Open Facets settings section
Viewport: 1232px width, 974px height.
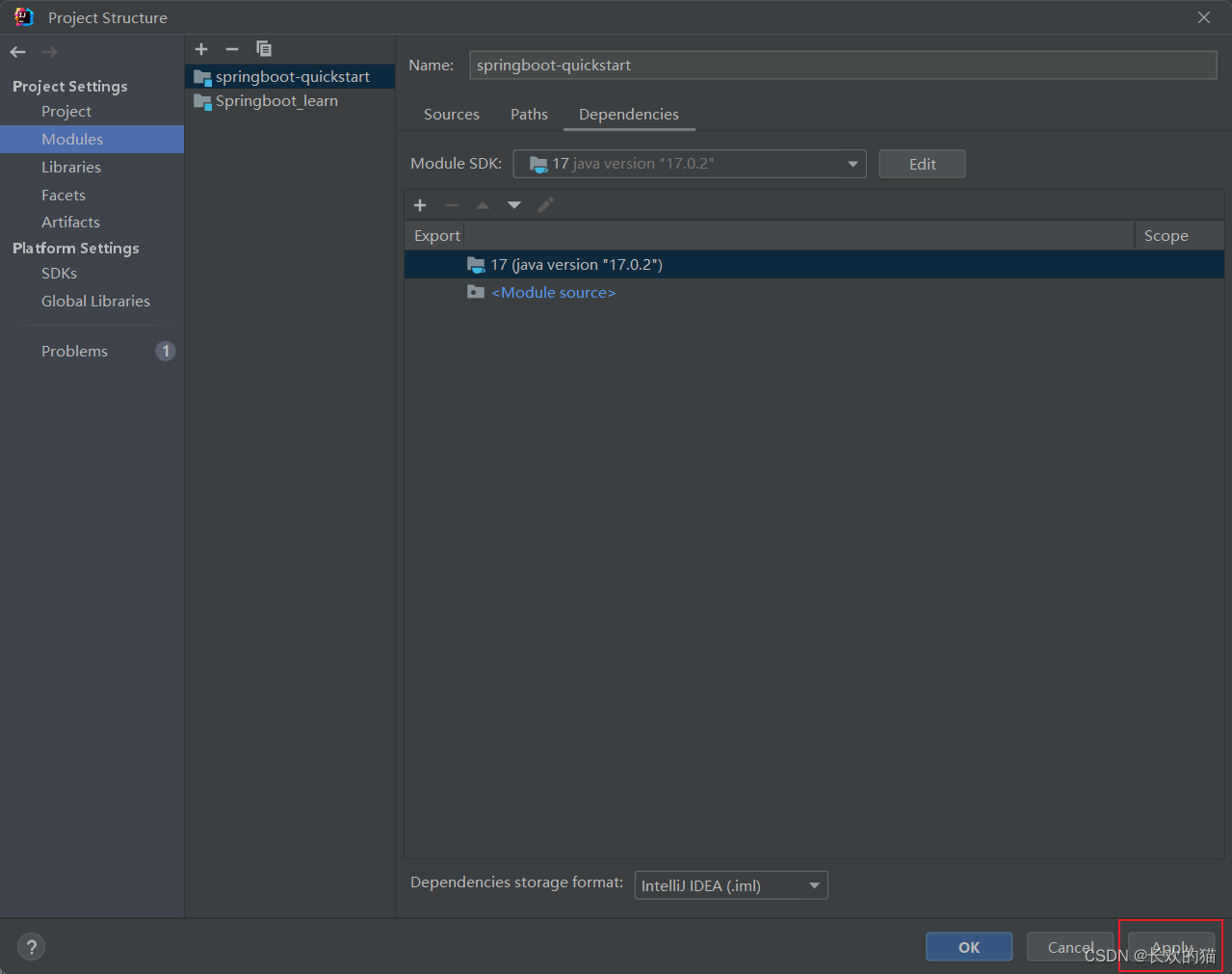(x=64, y=196)
